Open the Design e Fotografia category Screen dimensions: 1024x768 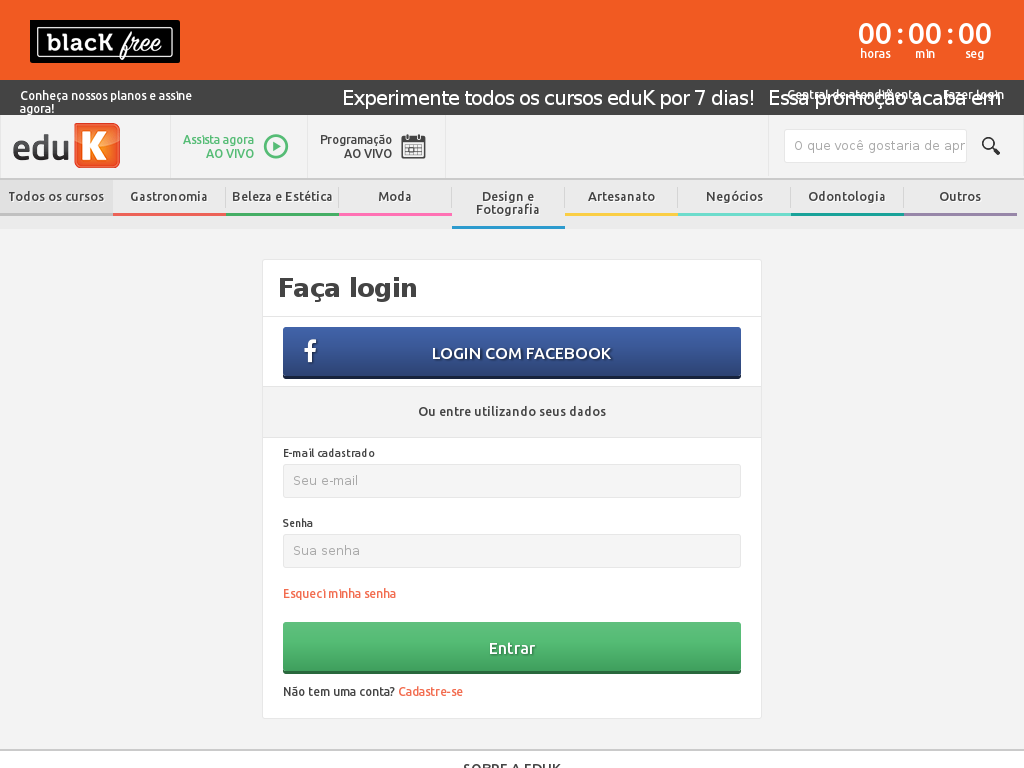click(x=508, y=203)
